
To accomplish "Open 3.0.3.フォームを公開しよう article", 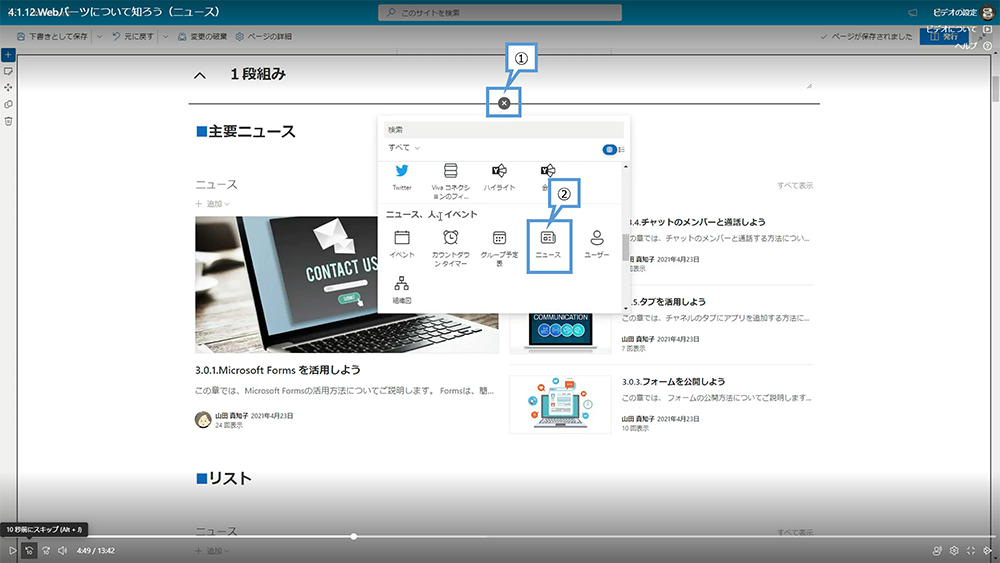I will tap(673, 381).
